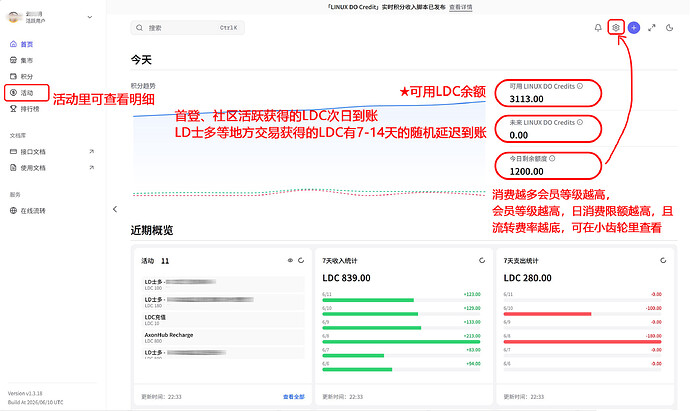This screenshot has width=690, height=411.
Task: Refresh the 7天支出统计 card
Action: coord(663,261)
